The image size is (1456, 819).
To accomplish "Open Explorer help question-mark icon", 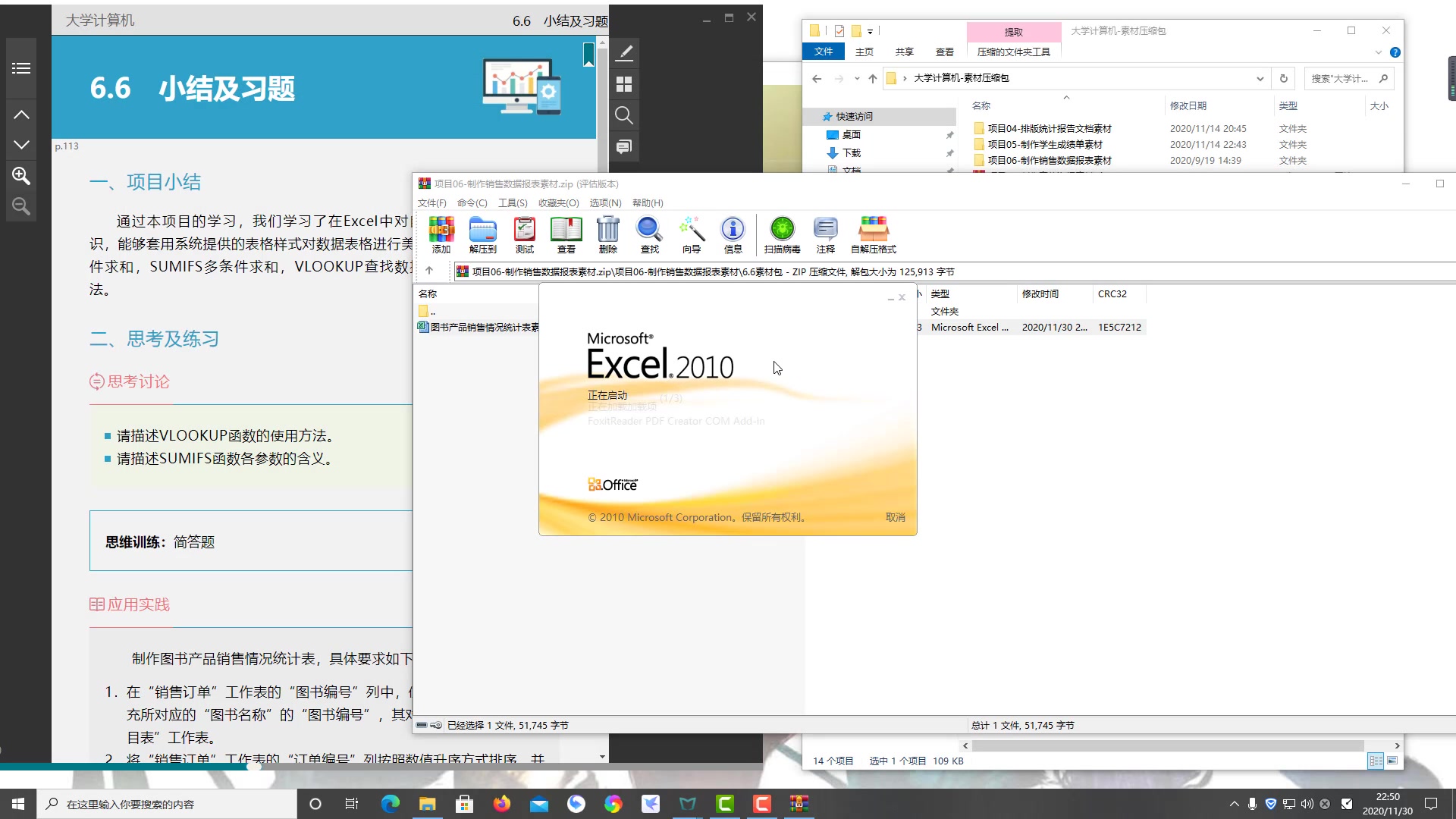I will (x=1395, y=52).
